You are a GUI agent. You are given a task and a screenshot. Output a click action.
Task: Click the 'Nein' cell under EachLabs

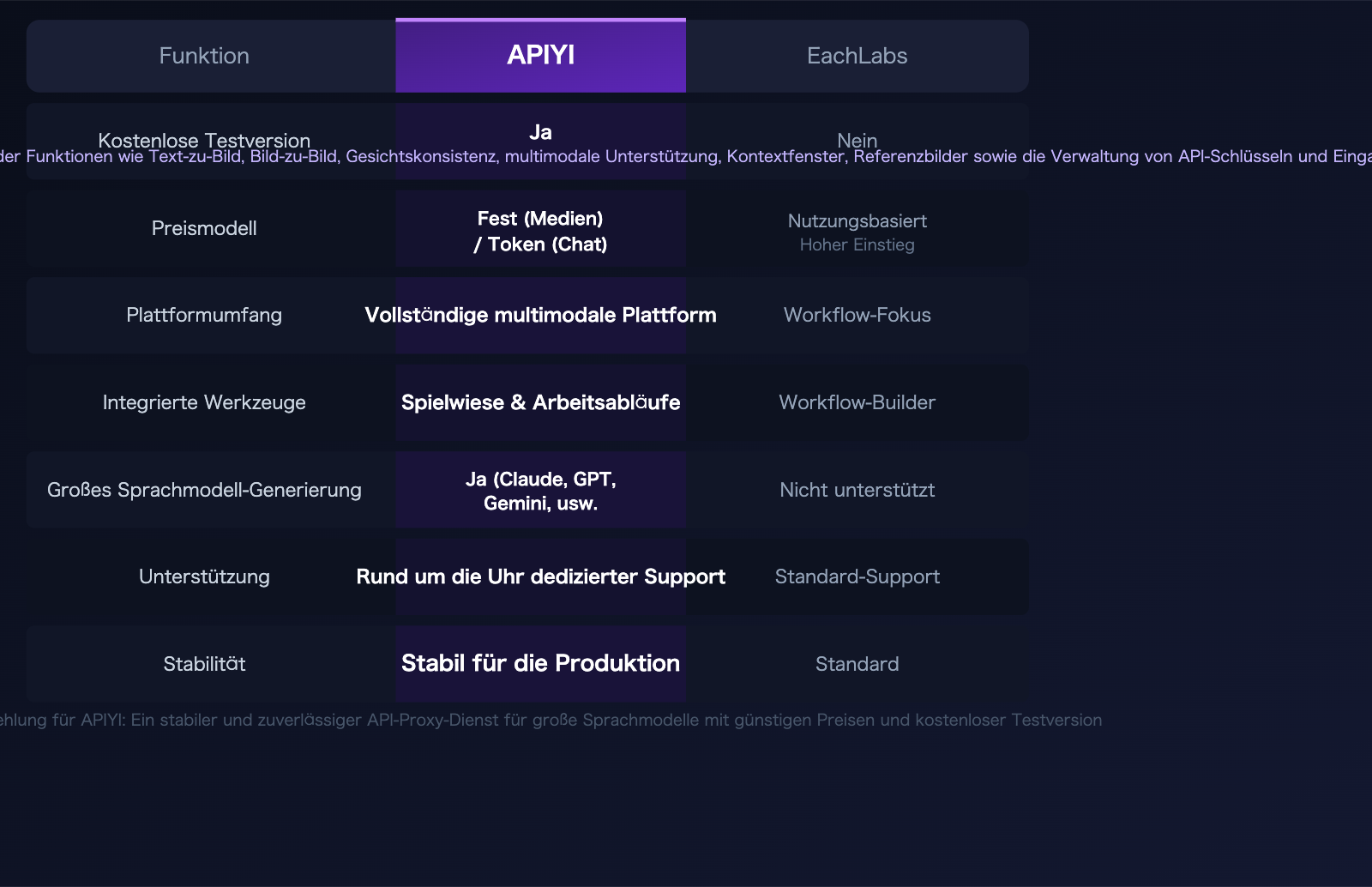pyautogui.click(x=857, y=141)
